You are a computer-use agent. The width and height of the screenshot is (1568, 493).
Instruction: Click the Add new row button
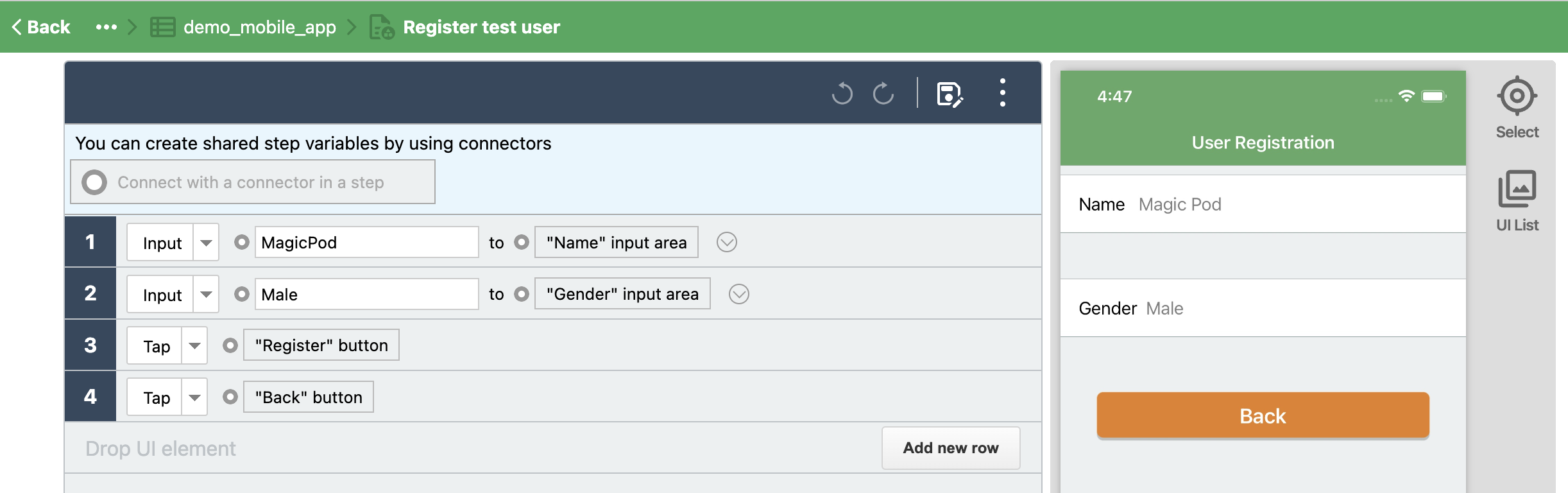coord(951,448)
